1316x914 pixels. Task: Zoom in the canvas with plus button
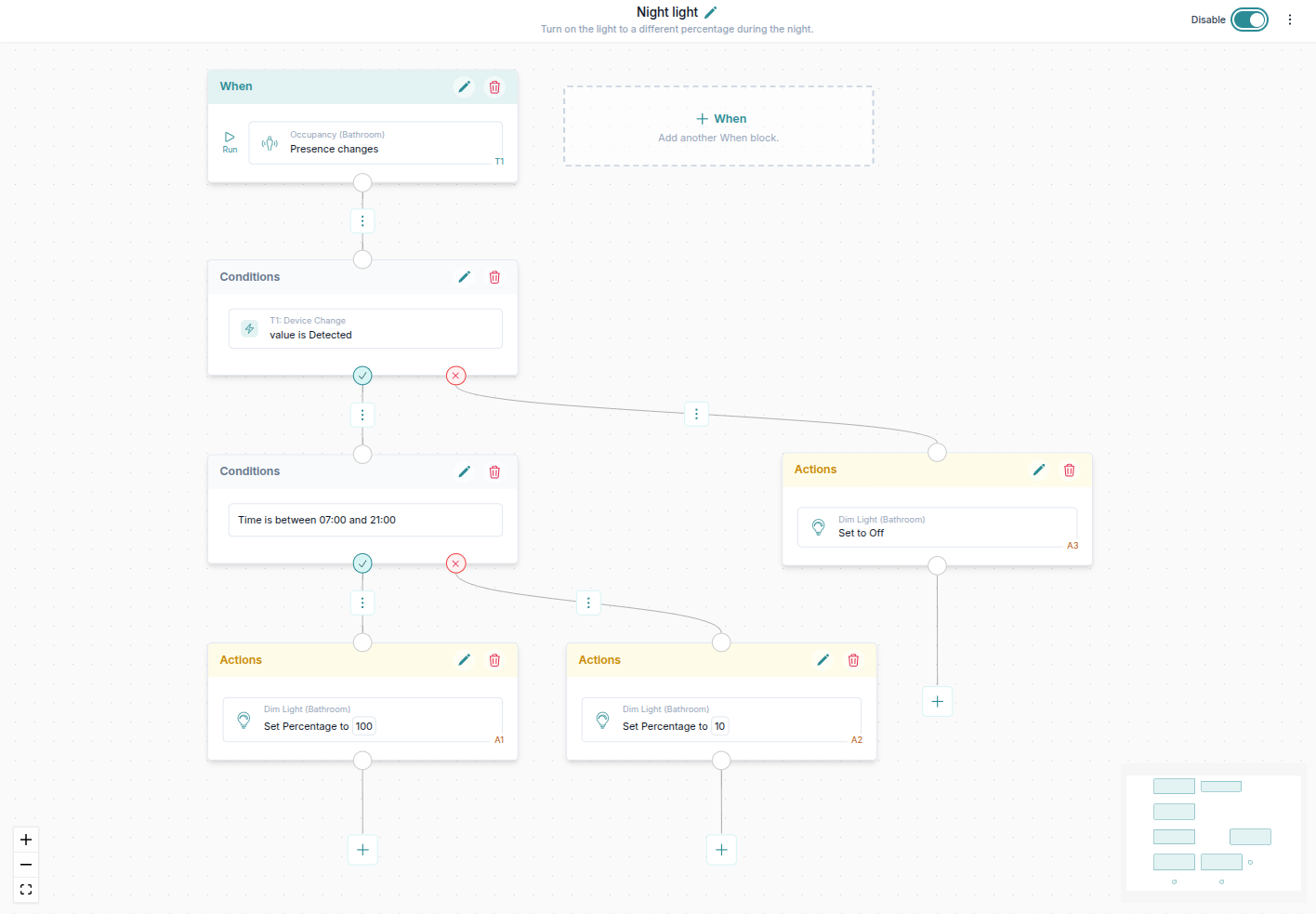tap(26, 840)
